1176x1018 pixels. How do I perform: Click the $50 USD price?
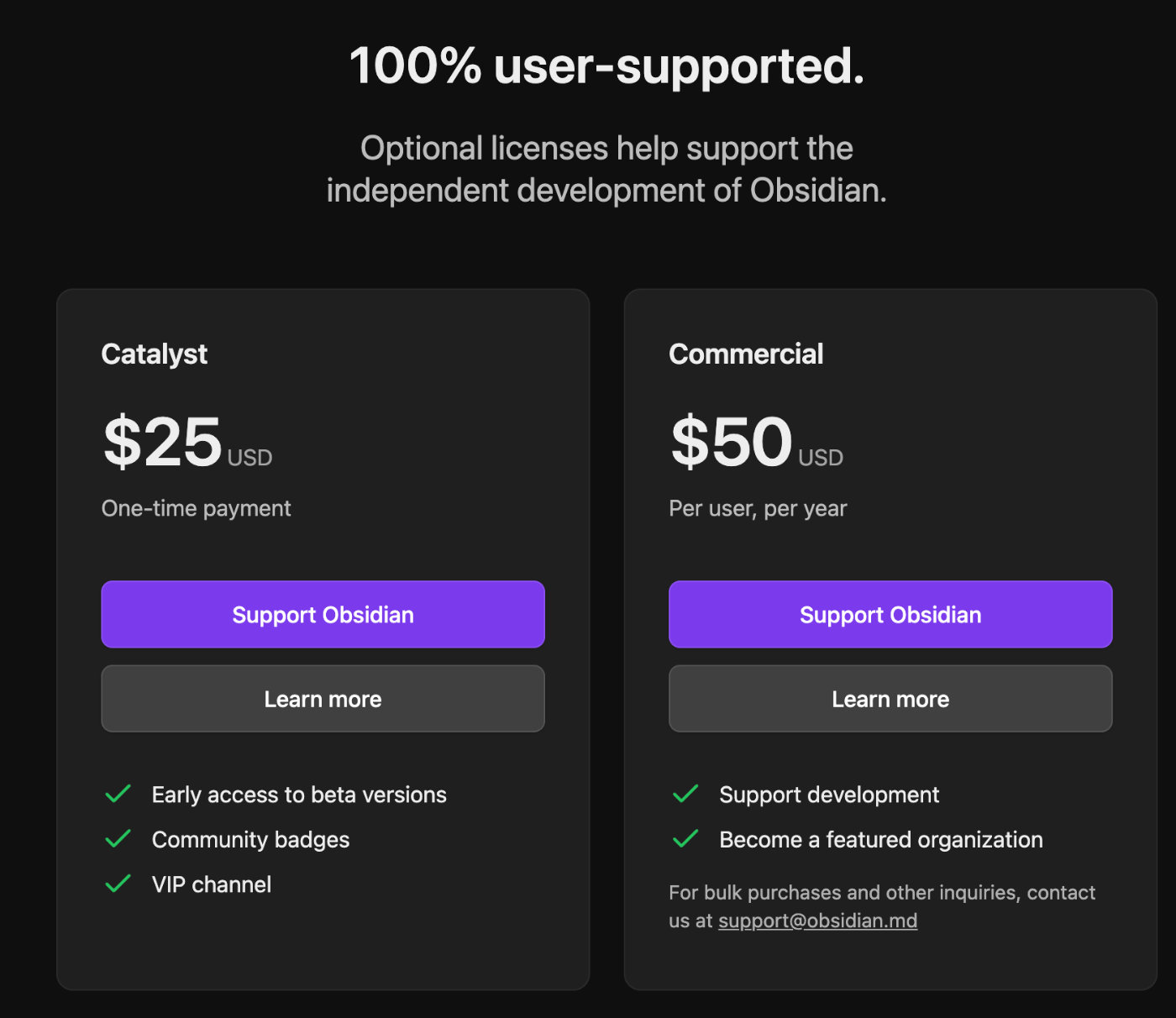coord(757,442)
